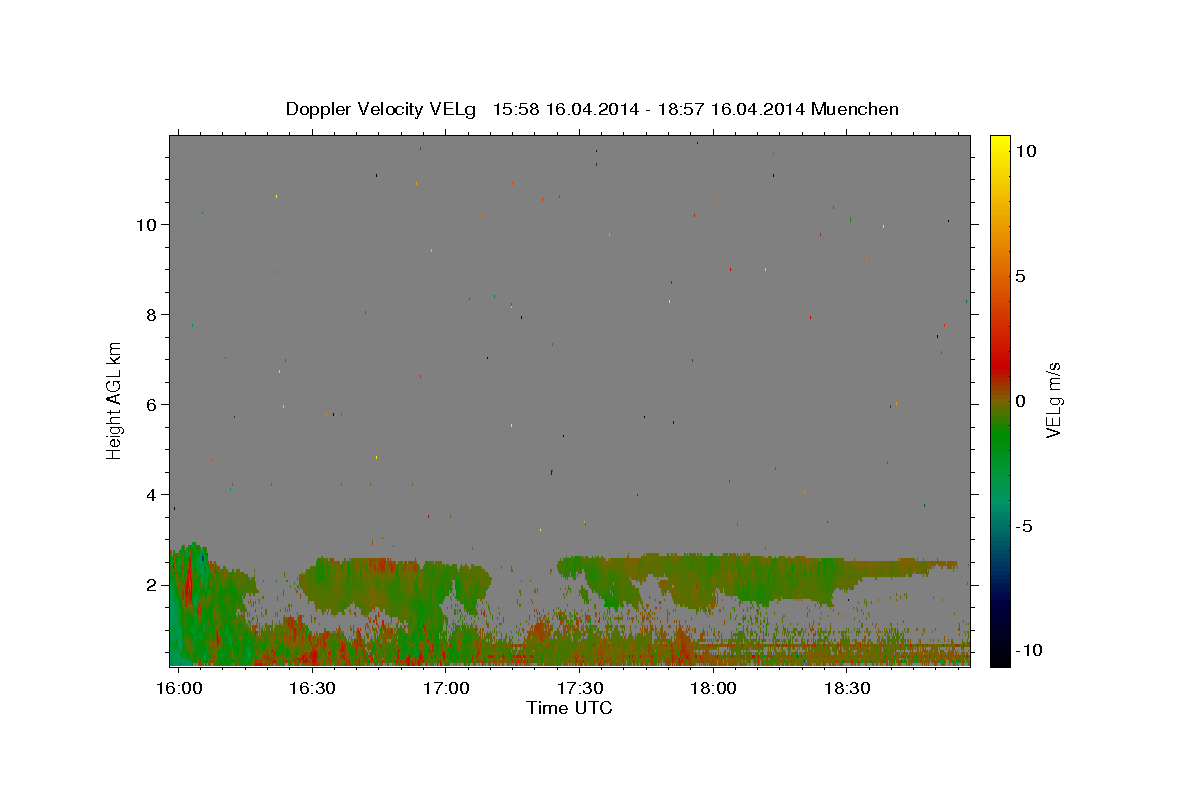This screenshot has width=1200, height=800.
Task: Click the 18:30 time tick label
Action: click(x=847, y=688)
